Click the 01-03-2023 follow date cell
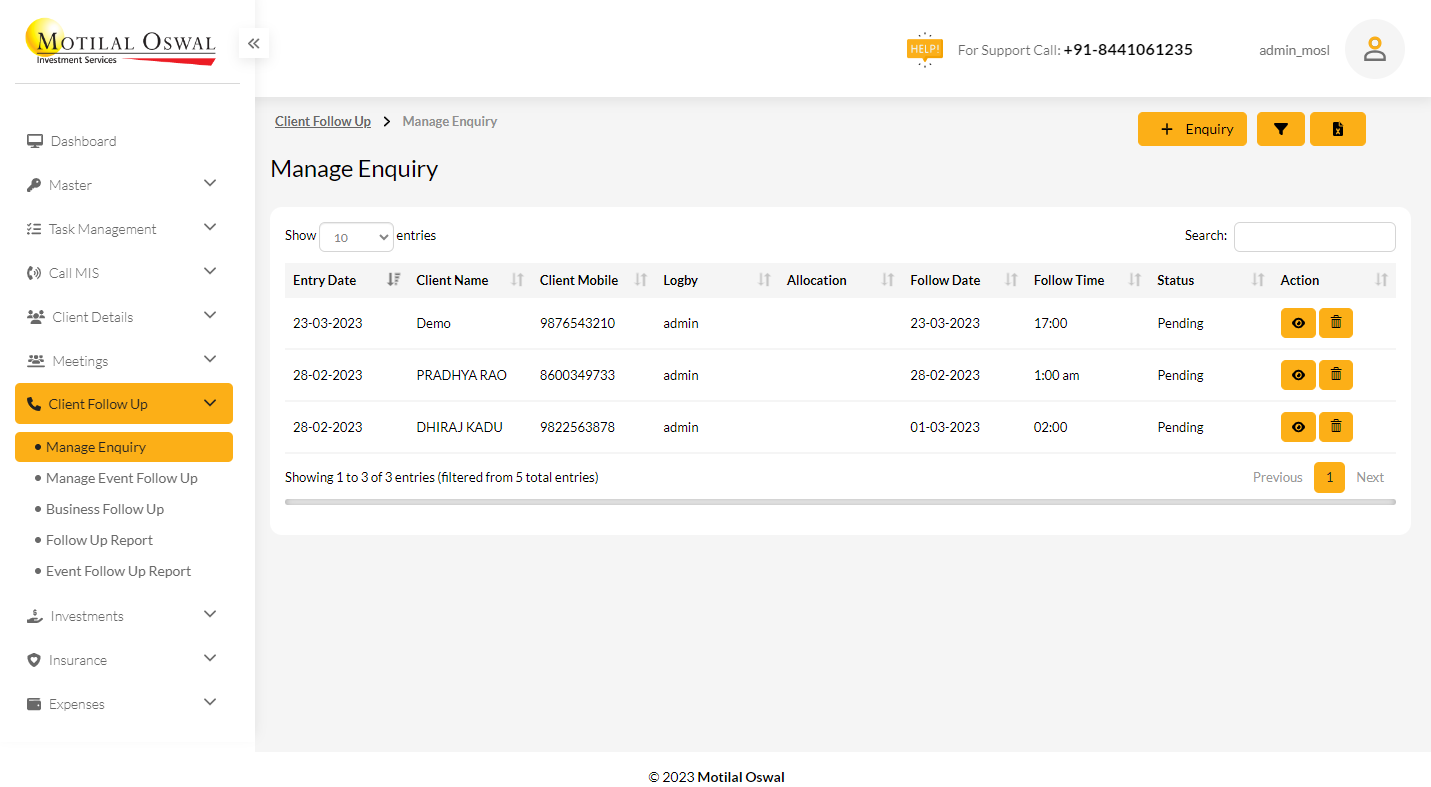1431x787 pixels. [945, 427]
